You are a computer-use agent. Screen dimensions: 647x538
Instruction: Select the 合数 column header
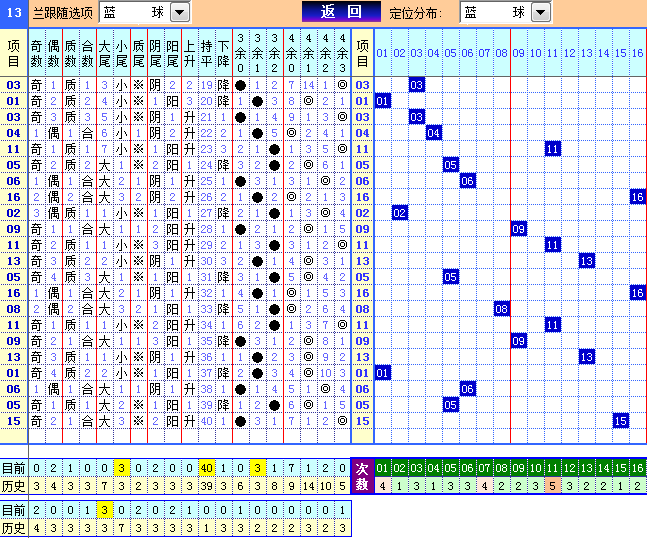point(87,53)
